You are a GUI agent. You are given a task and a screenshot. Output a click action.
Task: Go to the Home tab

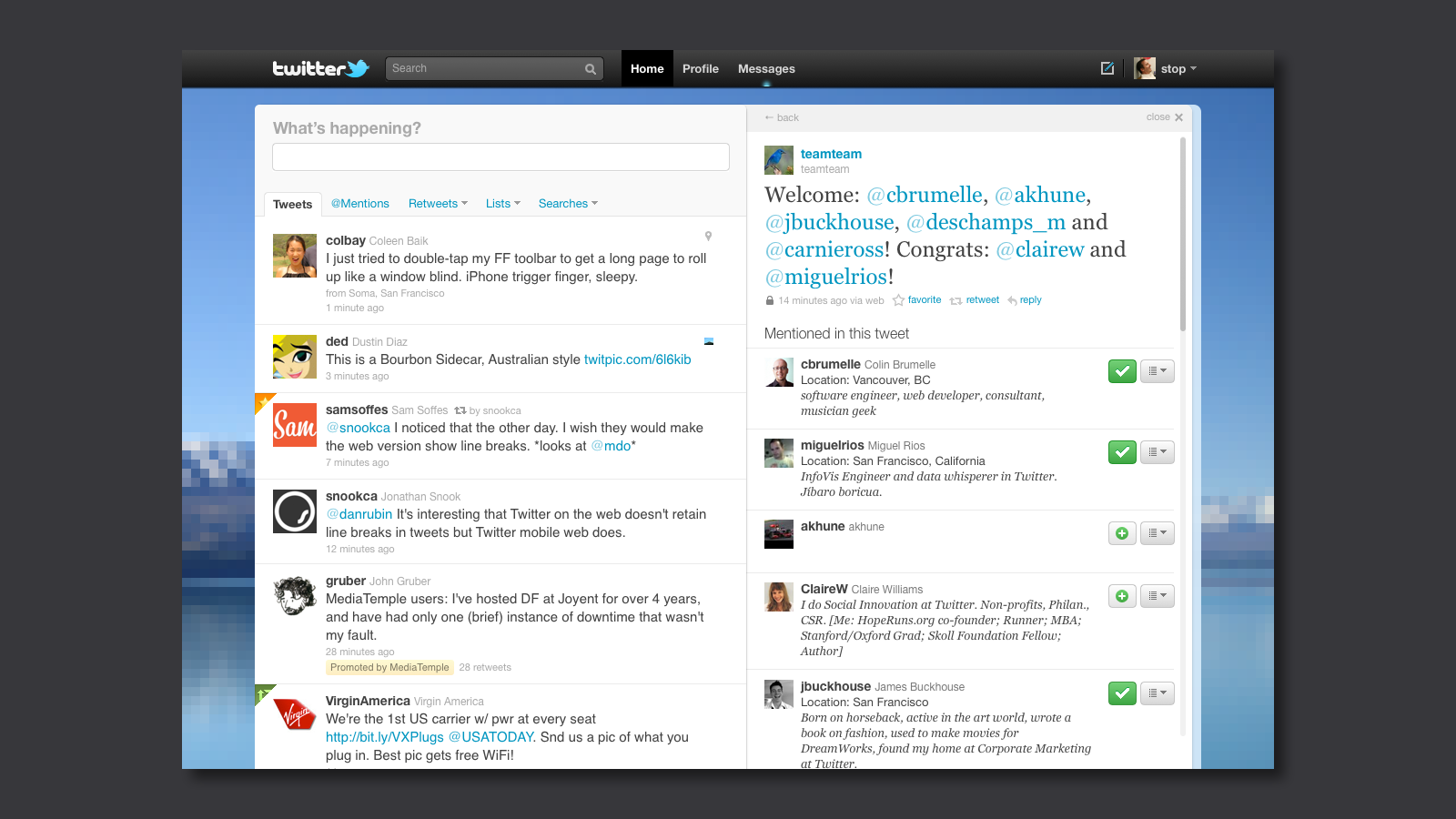pos(647,69)
